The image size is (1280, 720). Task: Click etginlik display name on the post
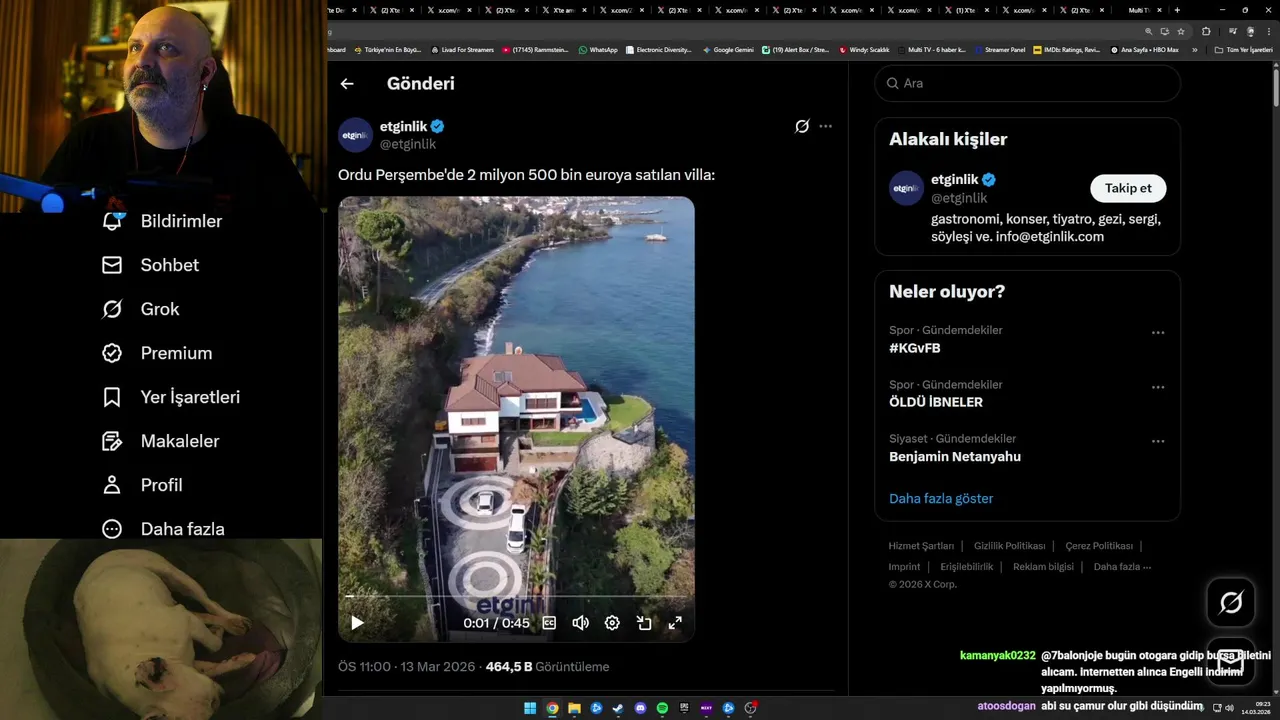pos(404,126)
